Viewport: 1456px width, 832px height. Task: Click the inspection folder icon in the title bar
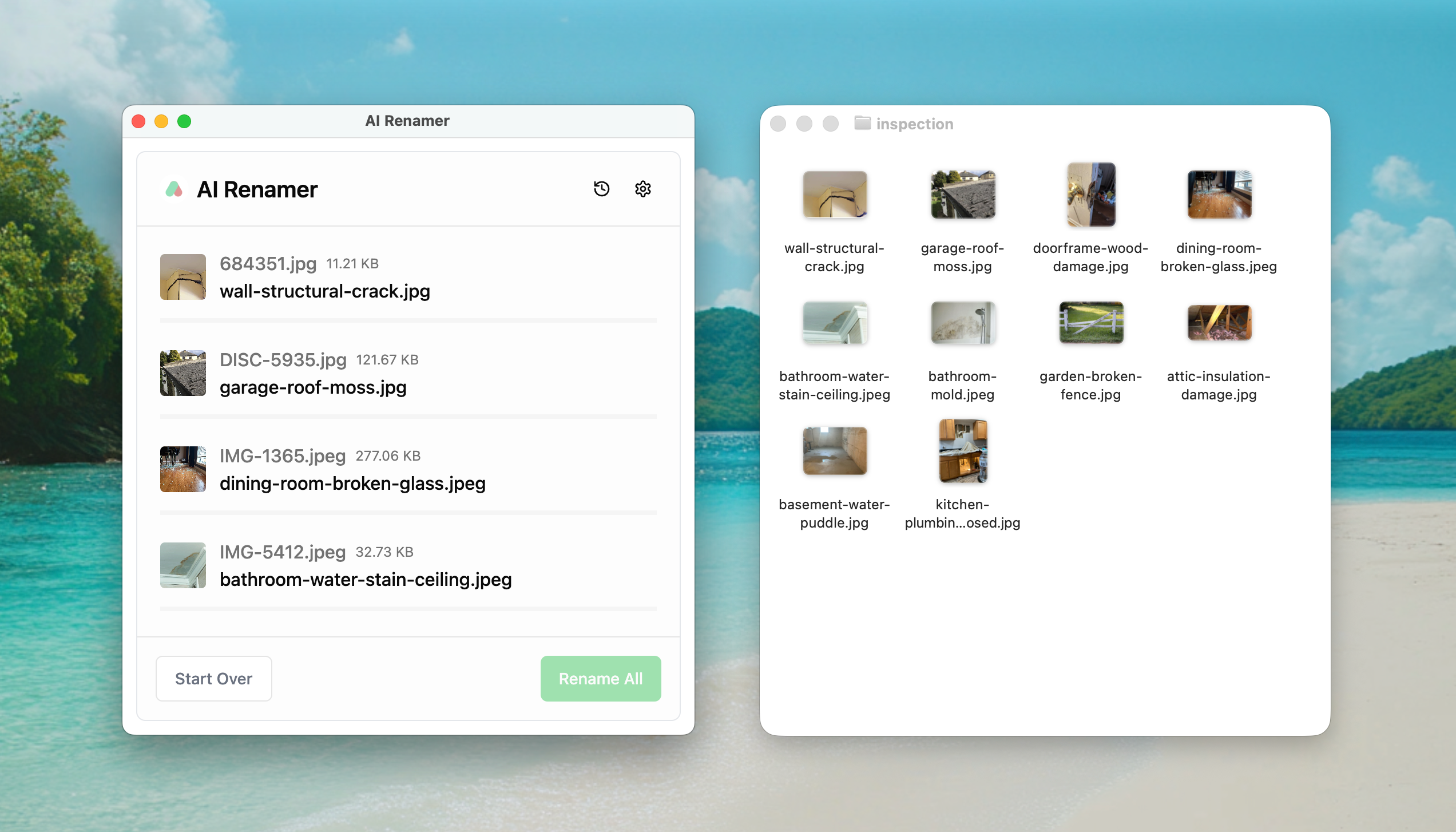tap(862, 123)
